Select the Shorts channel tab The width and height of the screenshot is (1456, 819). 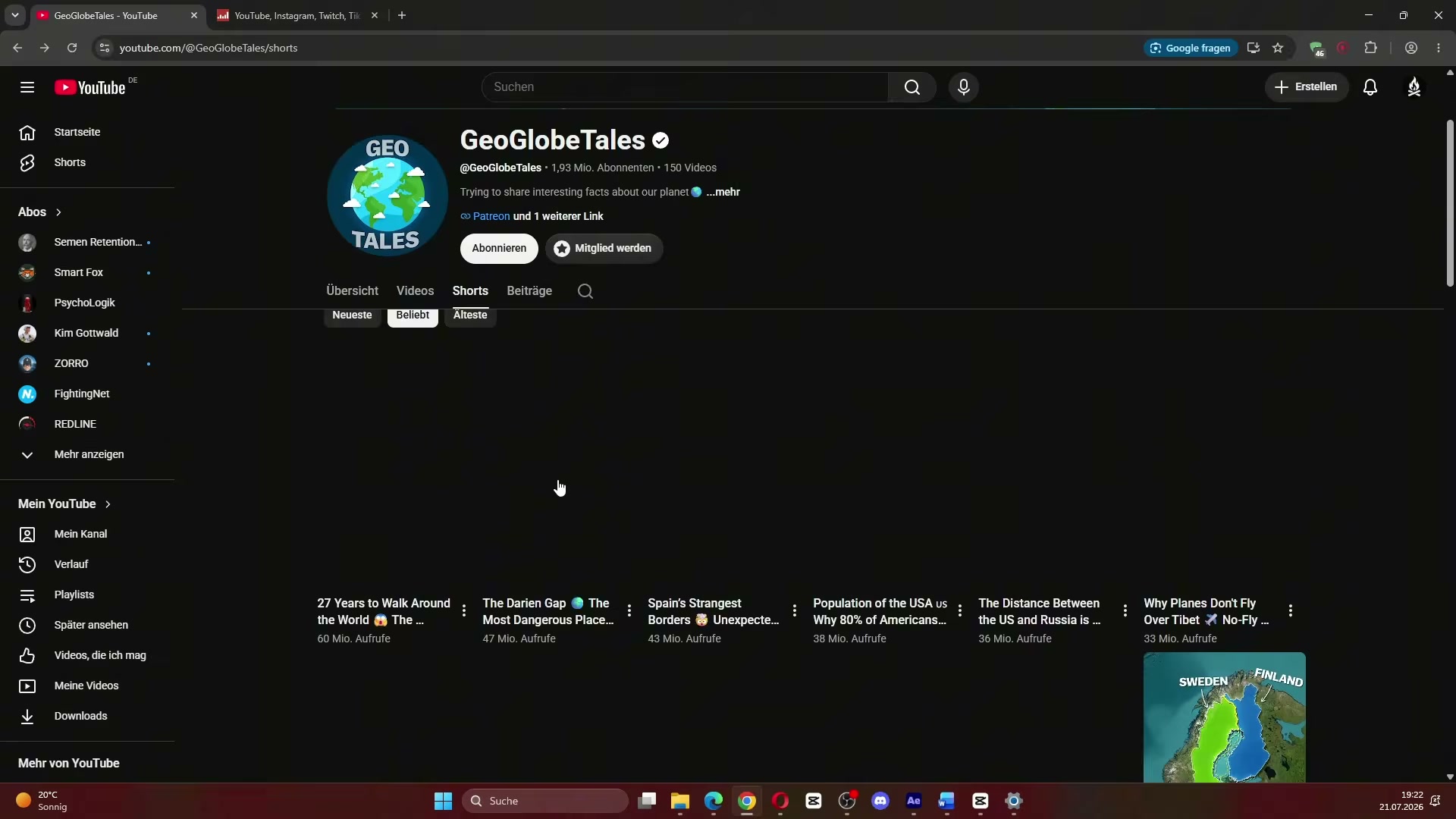pyautogui.click(x=470, y=291)
